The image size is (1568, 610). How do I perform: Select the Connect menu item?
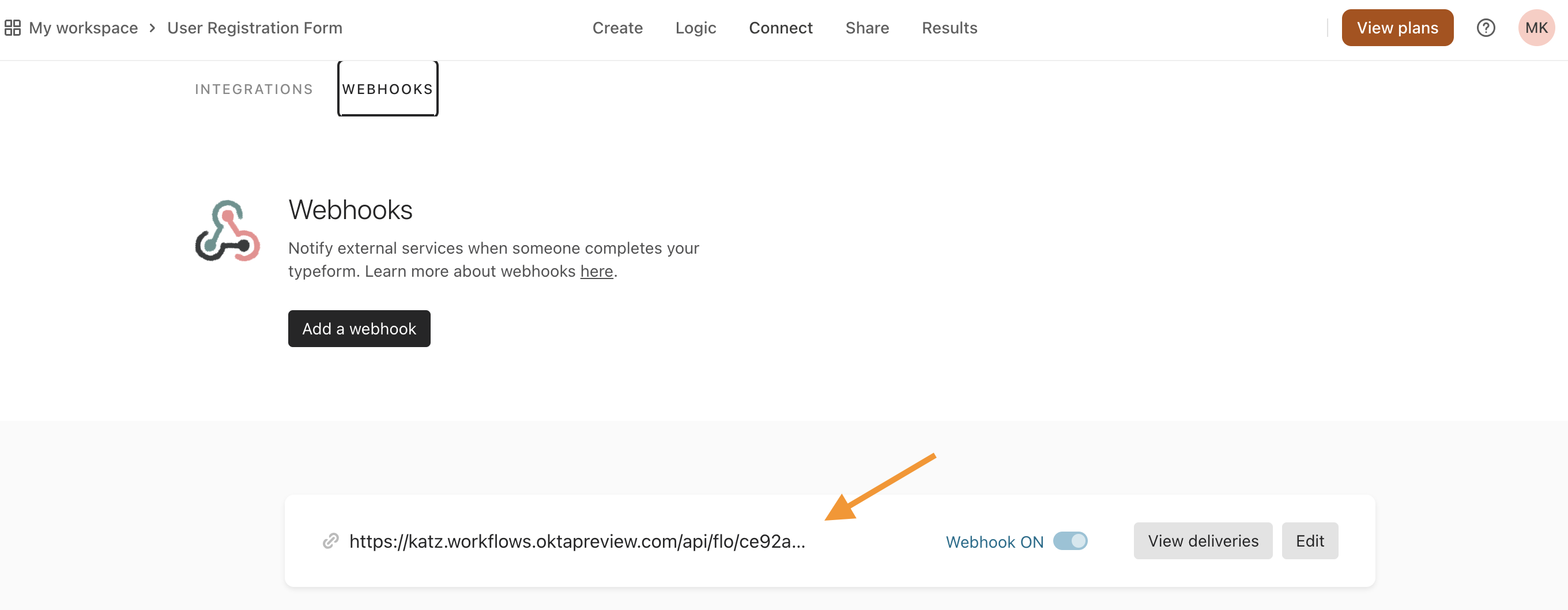(781, 28)
